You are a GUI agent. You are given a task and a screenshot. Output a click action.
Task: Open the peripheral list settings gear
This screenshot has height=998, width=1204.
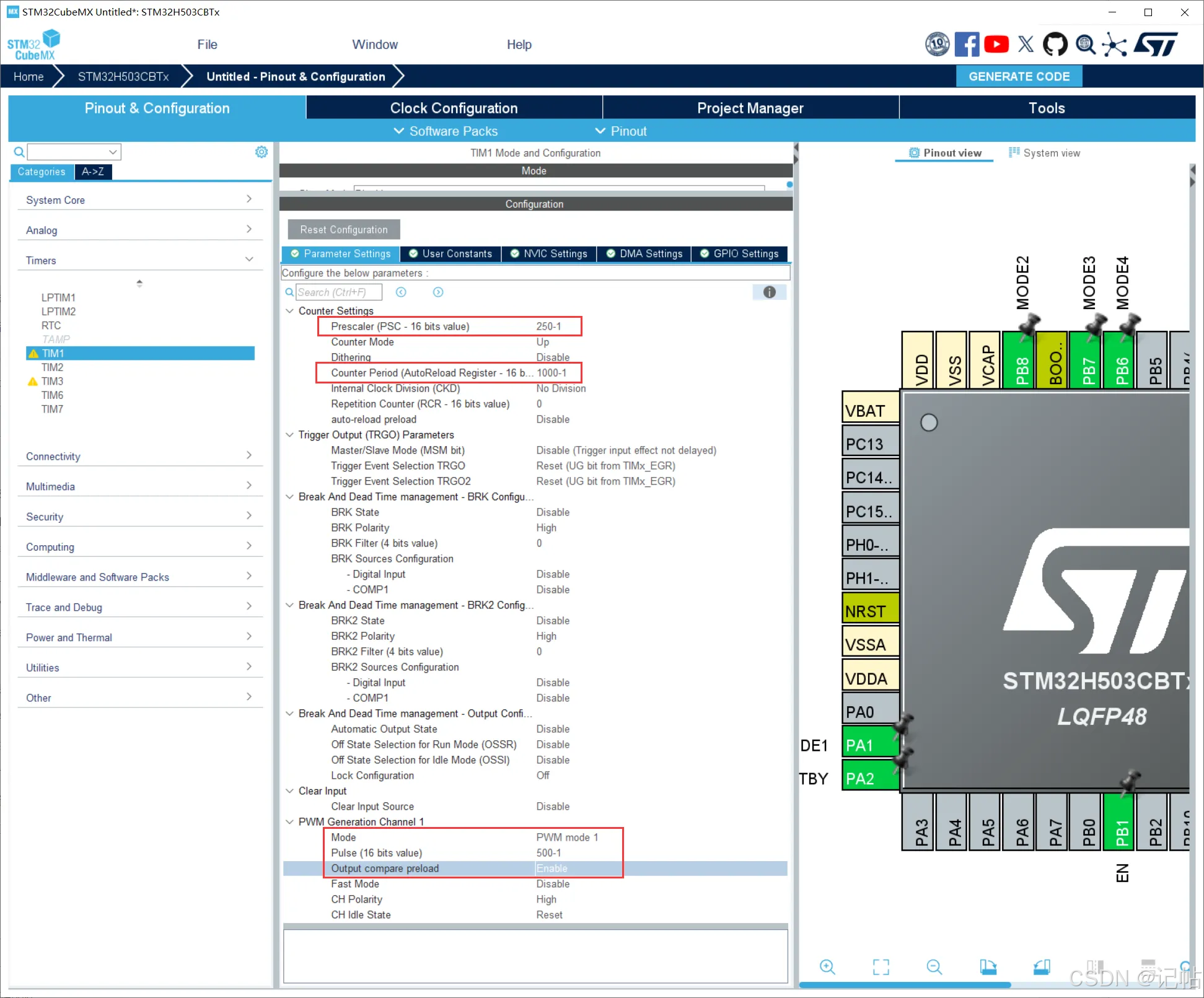click(x=261, y=152)
